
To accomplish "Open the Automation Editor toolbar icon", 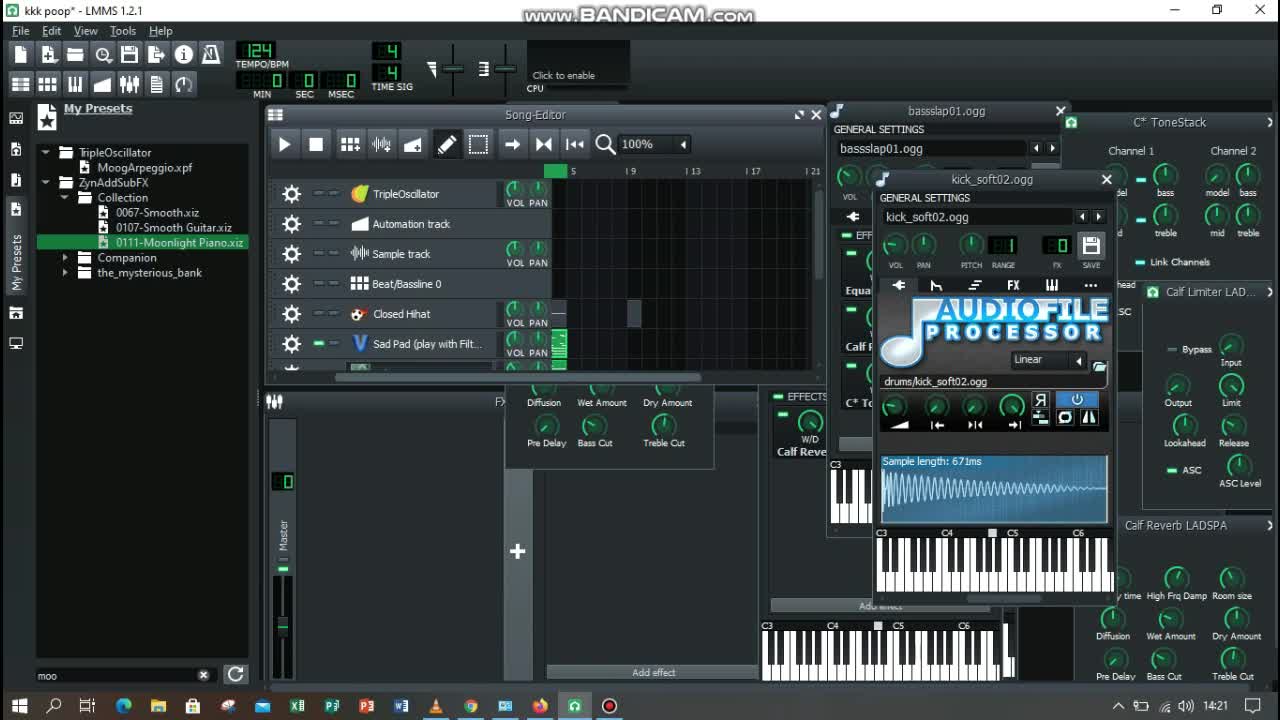I will click(x=102, y=84).
